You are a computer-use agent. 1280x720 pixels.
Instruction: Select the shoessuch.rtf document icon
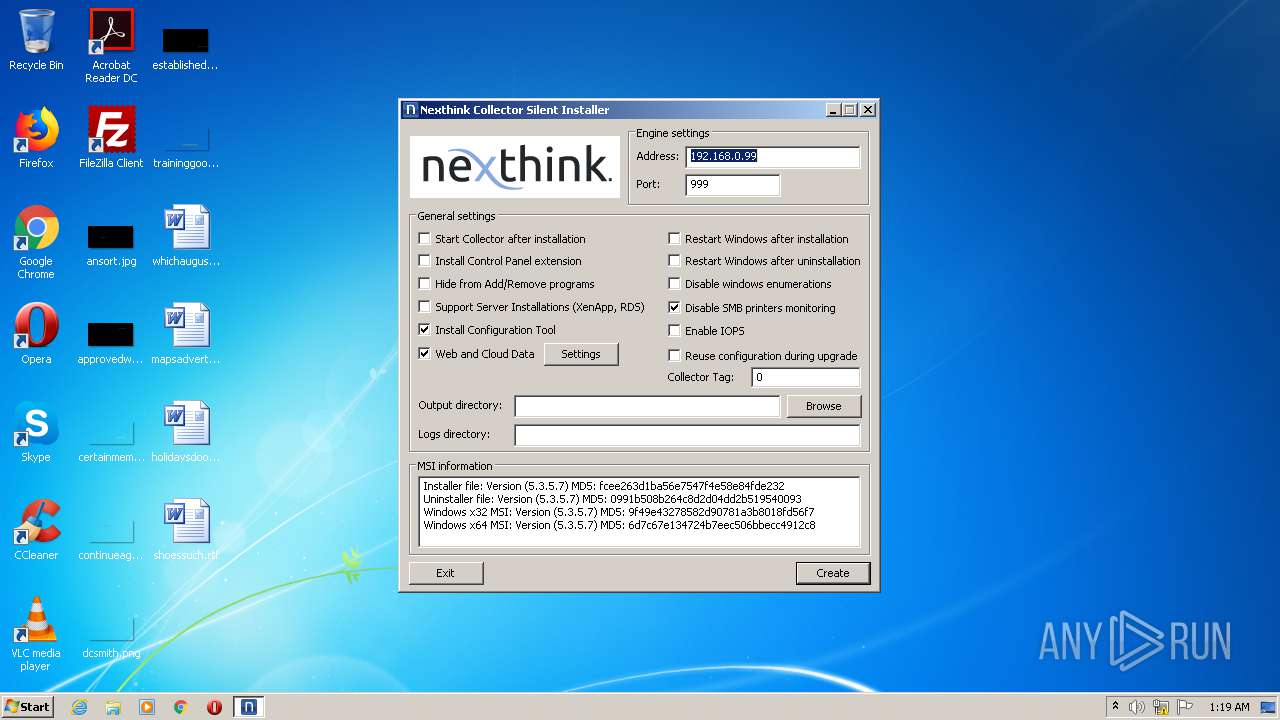(x=186, y=530)
